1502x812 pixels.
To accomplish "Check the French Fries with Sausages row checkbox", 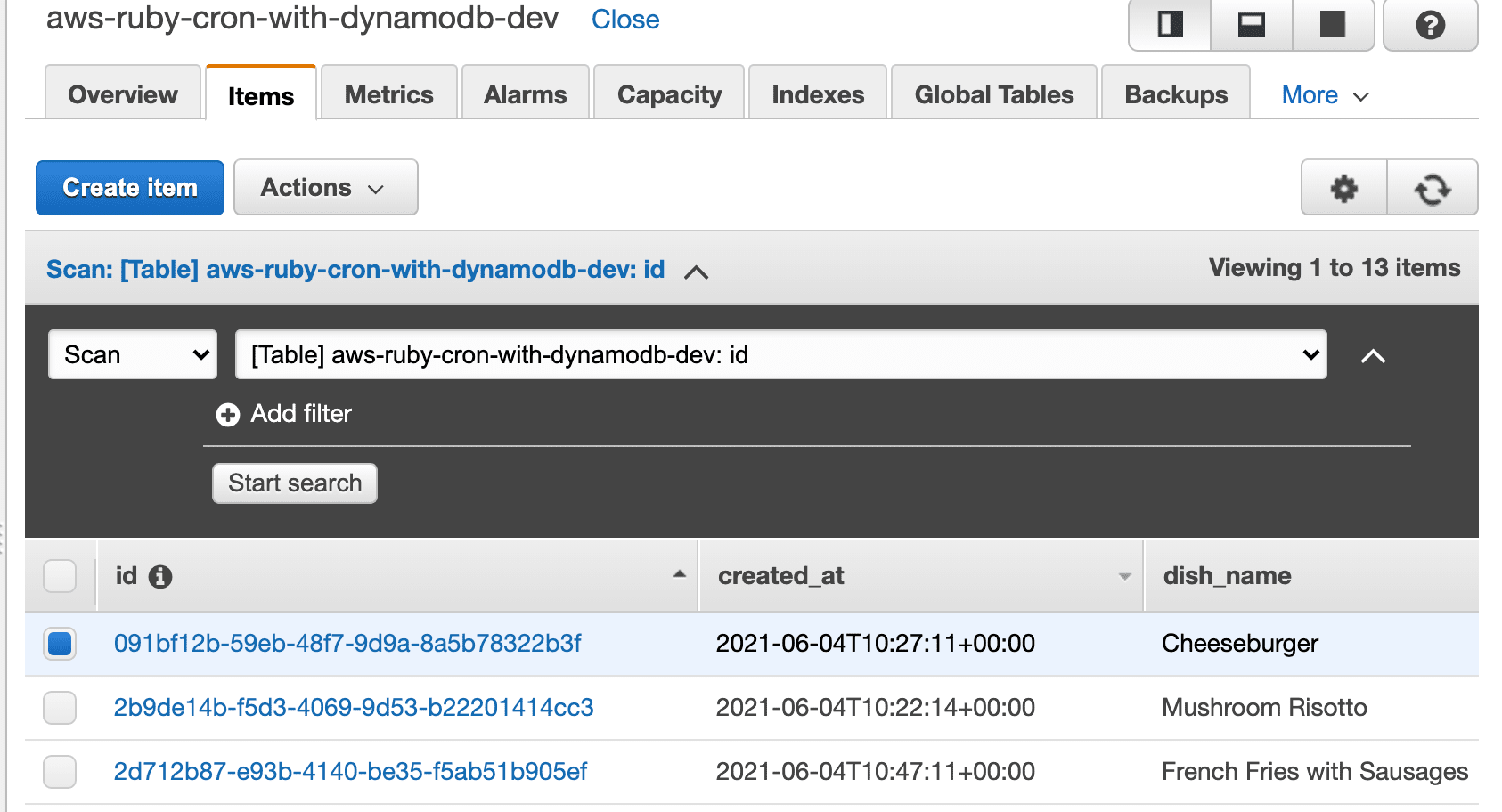I will coord(60,772).
